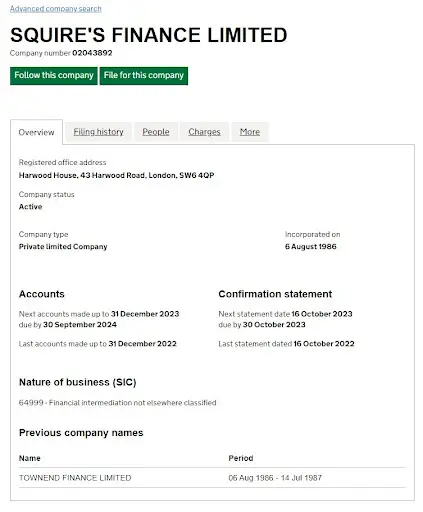Select company number 02043892

(x=92, y=53)
